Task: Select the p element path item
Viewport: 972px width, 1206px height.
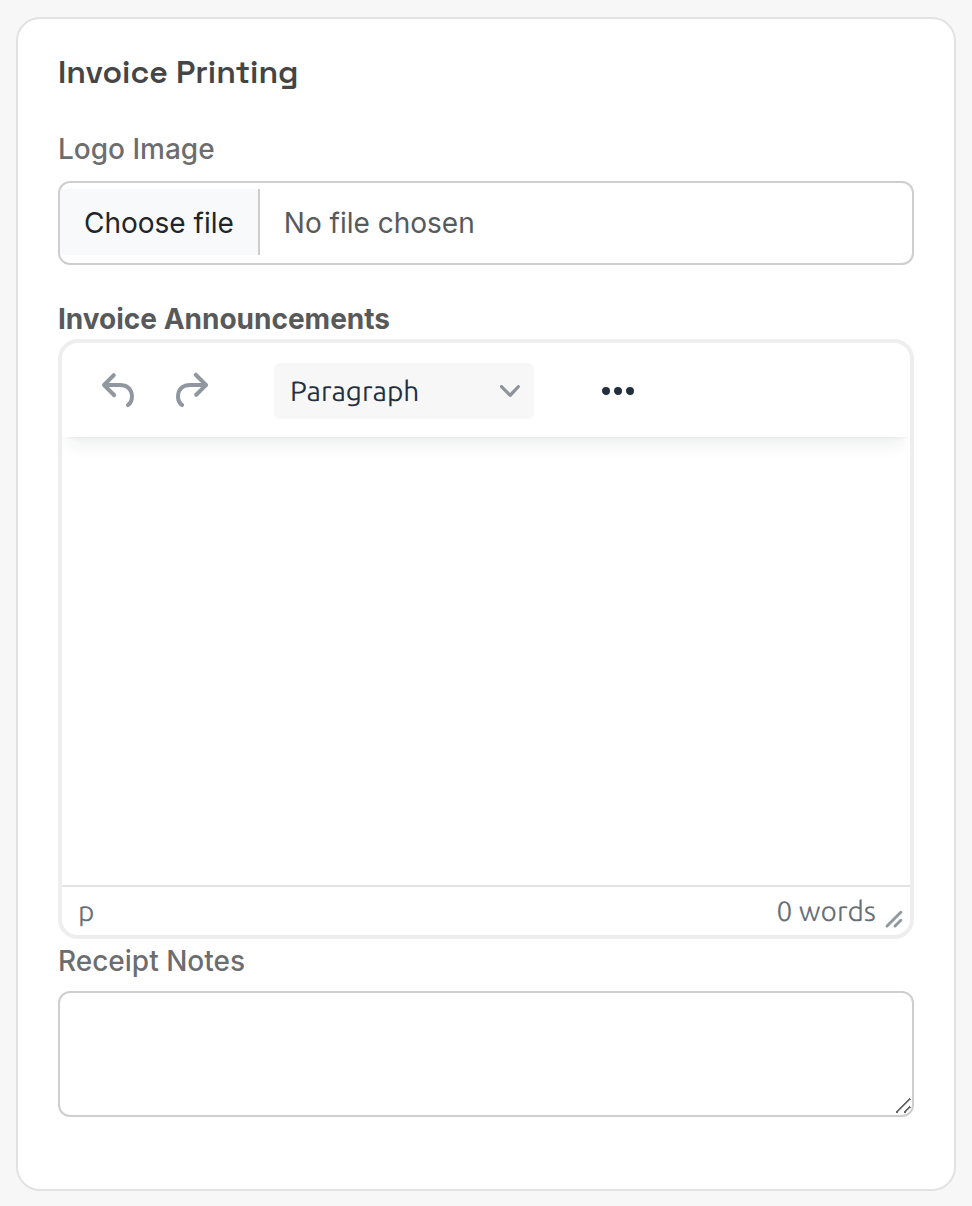Action: click(86, 912)
